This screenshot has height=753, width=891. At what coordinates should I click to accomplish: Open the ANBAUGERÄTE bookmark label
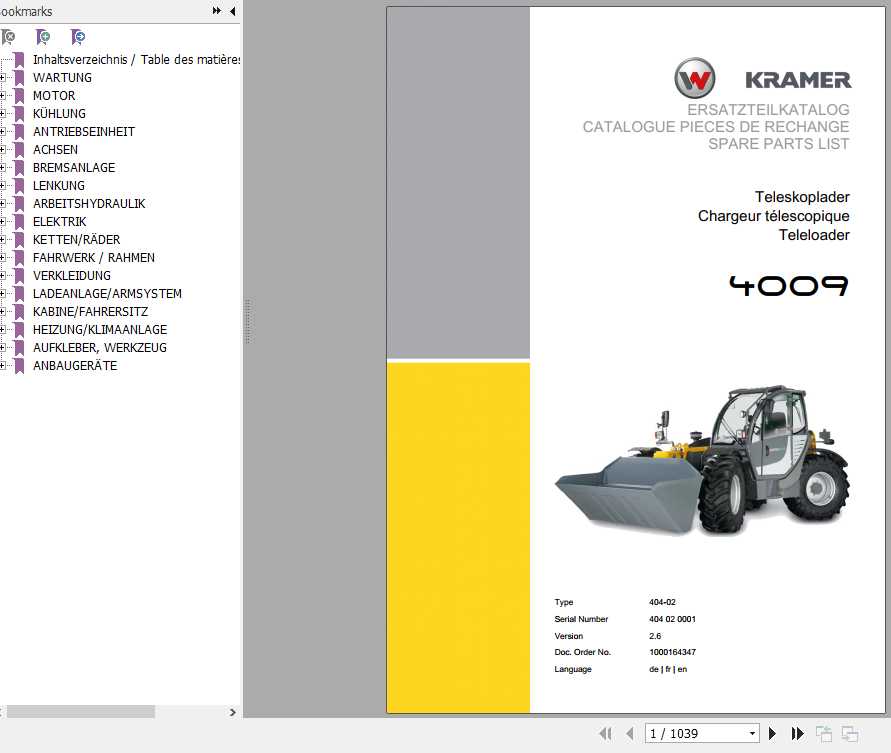click(75, 365)
